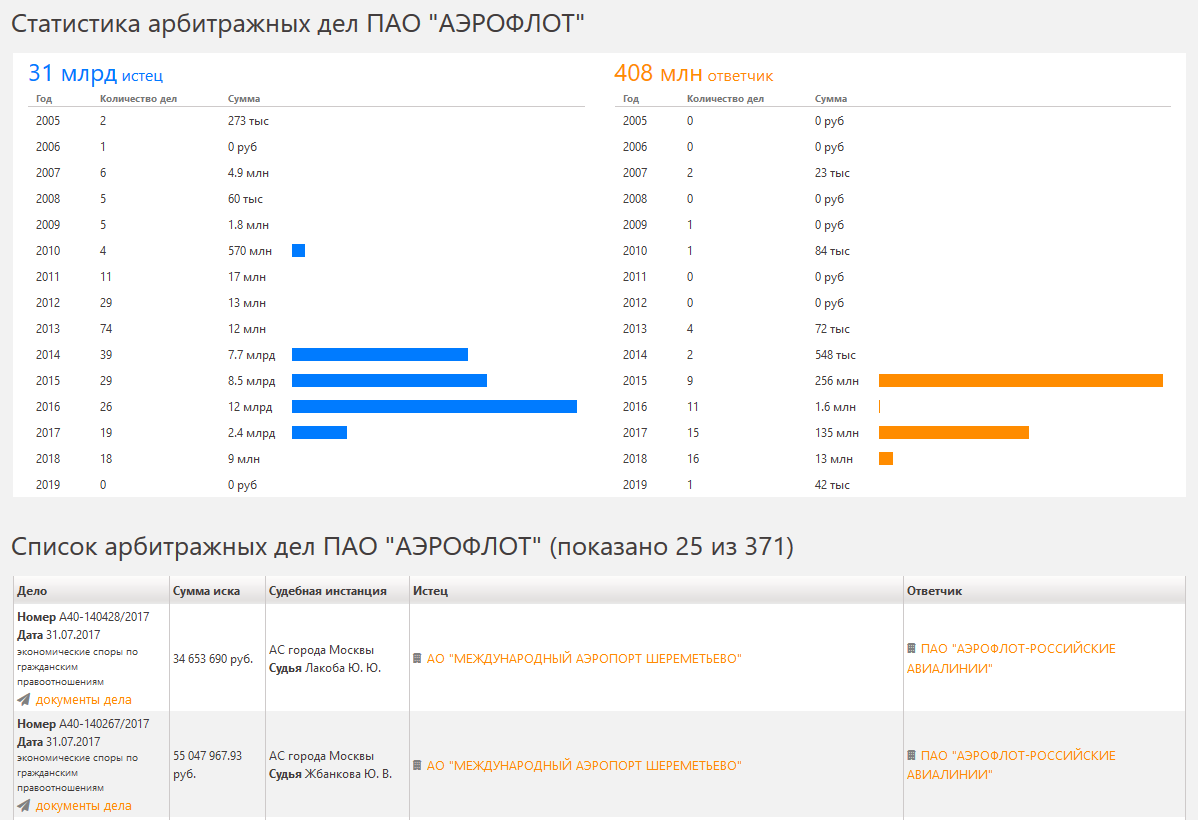Click judge name 'Жбанкова Ю. В.'
The width and height of the screenshot is (1198, 820).
pos(348,774)
